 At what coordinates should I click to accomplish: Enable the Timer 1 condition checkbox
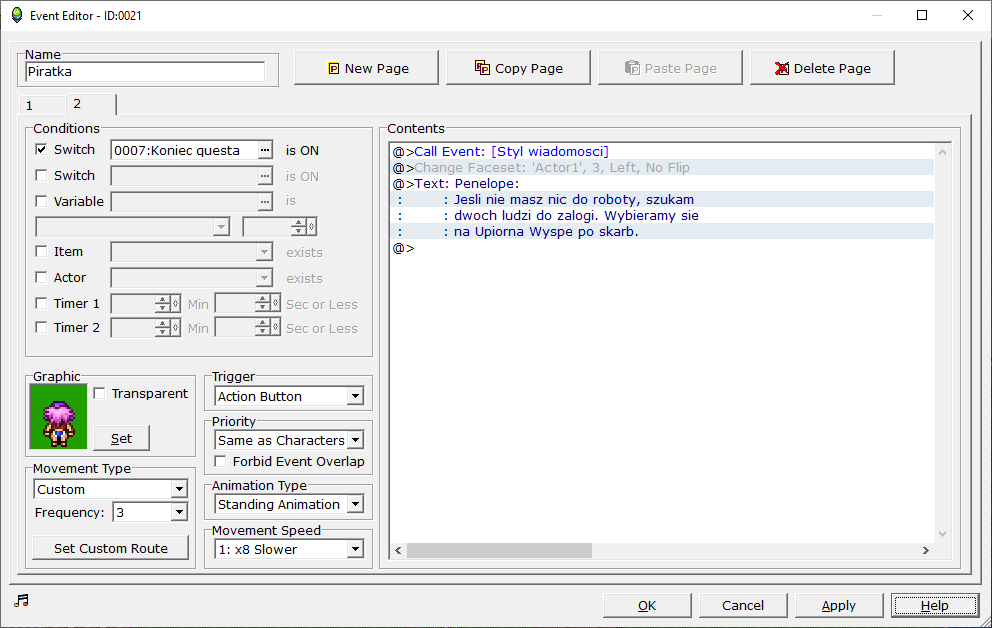point(41,303)
